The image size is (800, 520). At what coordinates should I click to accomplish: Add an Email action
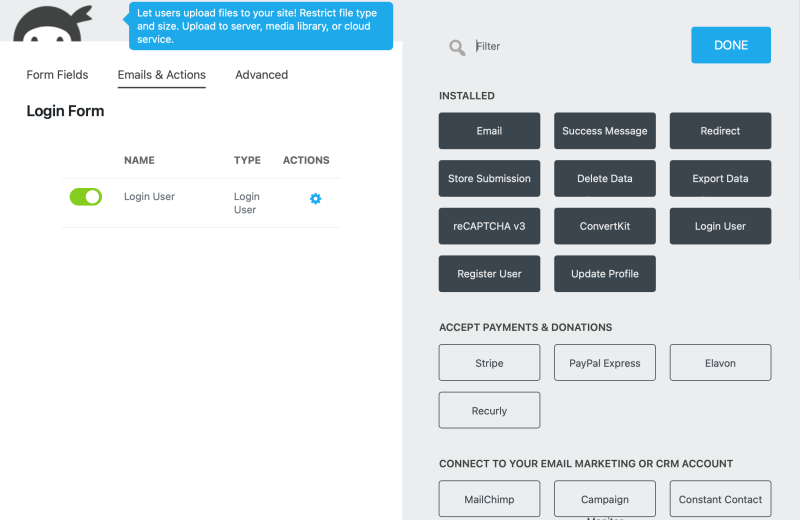pos(489,131)
